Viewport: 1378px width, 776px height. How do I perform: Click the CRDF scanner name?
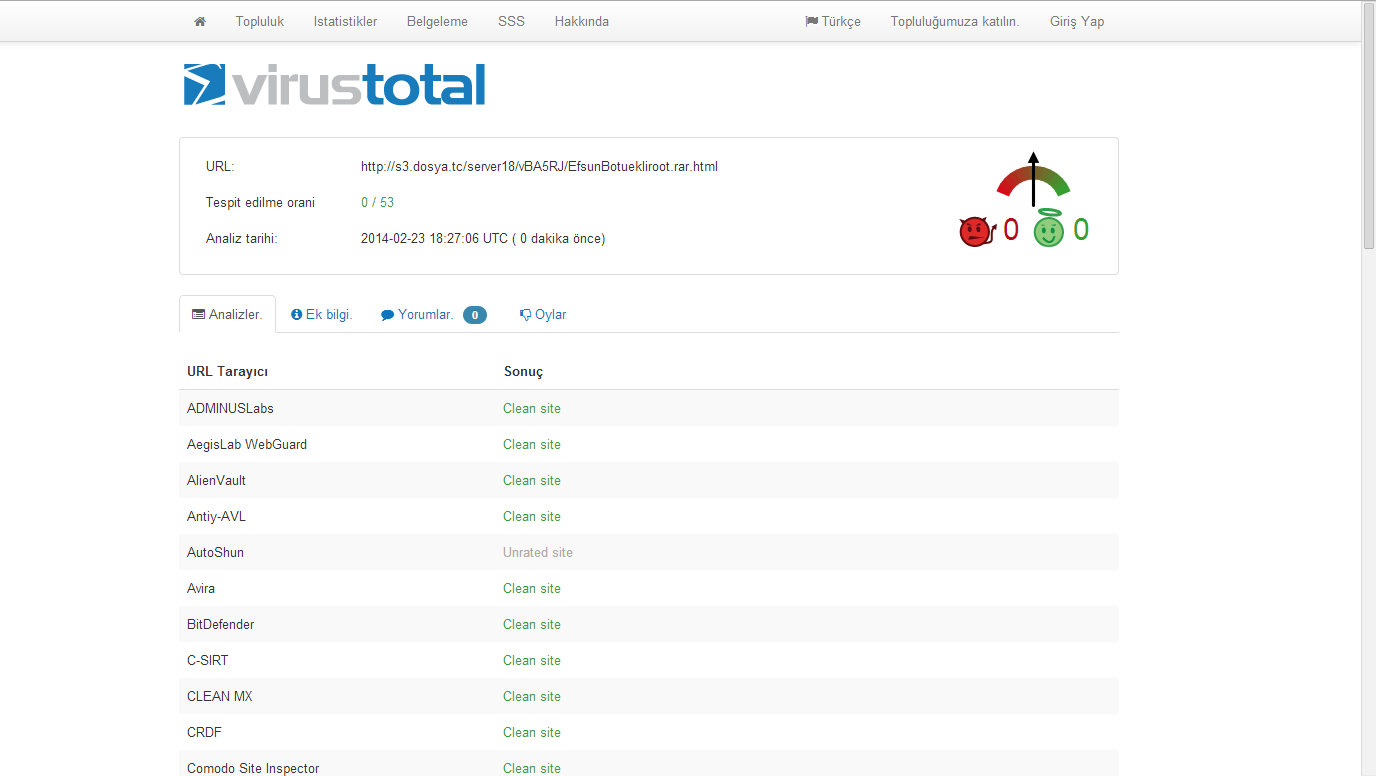click(204, 732)
